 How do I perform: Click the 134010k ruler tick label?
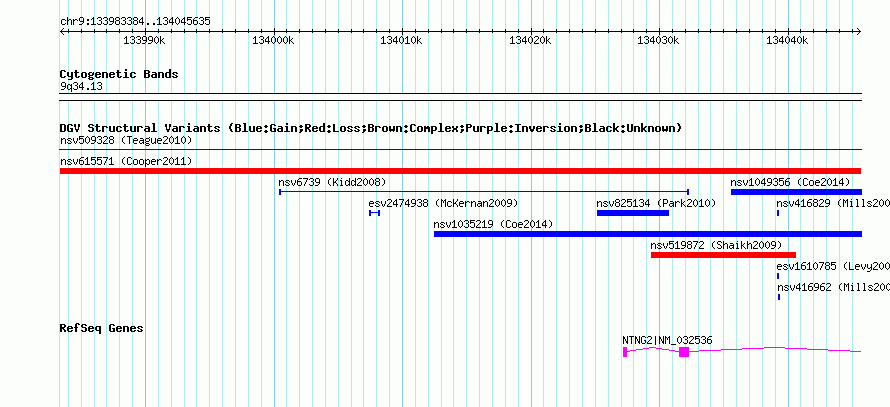[x=401, y=41]
